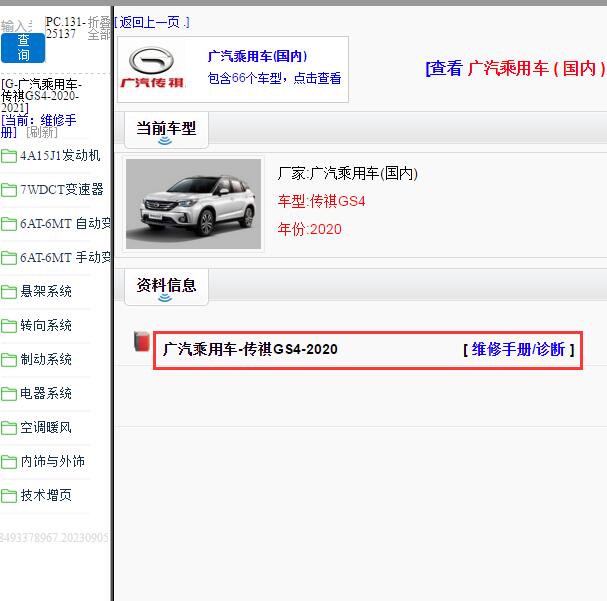Click the red book icon beside 广汽乘用车-传祺GS4-2020
This screenshot has width=607, height=601.
coord(142,341)
